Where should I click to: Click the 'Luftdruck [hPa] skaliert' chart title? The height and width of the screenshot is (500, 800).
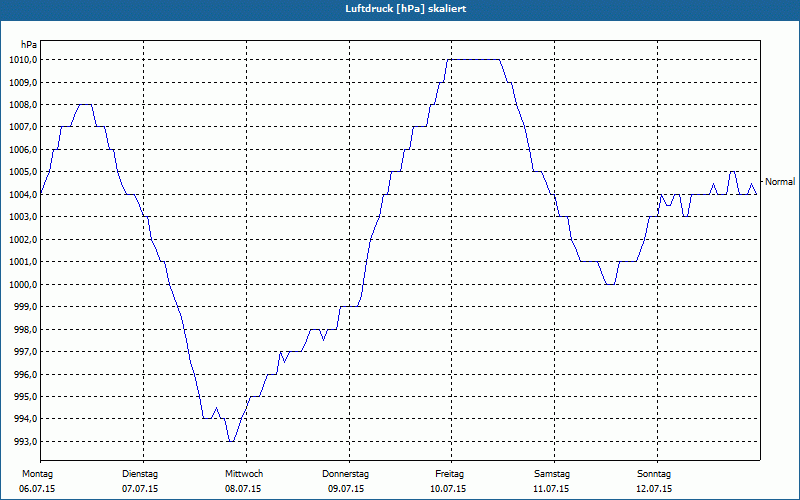pos(405,9)
